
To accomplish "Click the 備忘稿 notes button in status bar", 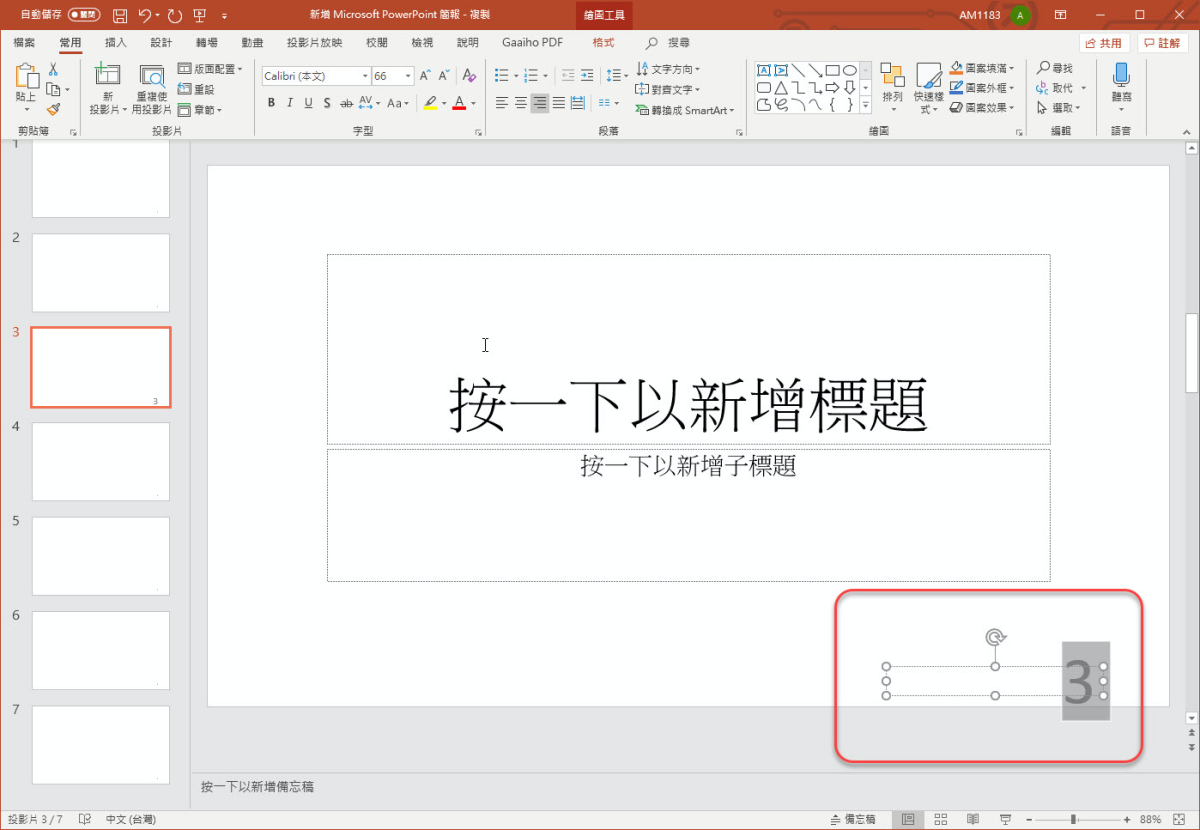I will tap(852, 819).
